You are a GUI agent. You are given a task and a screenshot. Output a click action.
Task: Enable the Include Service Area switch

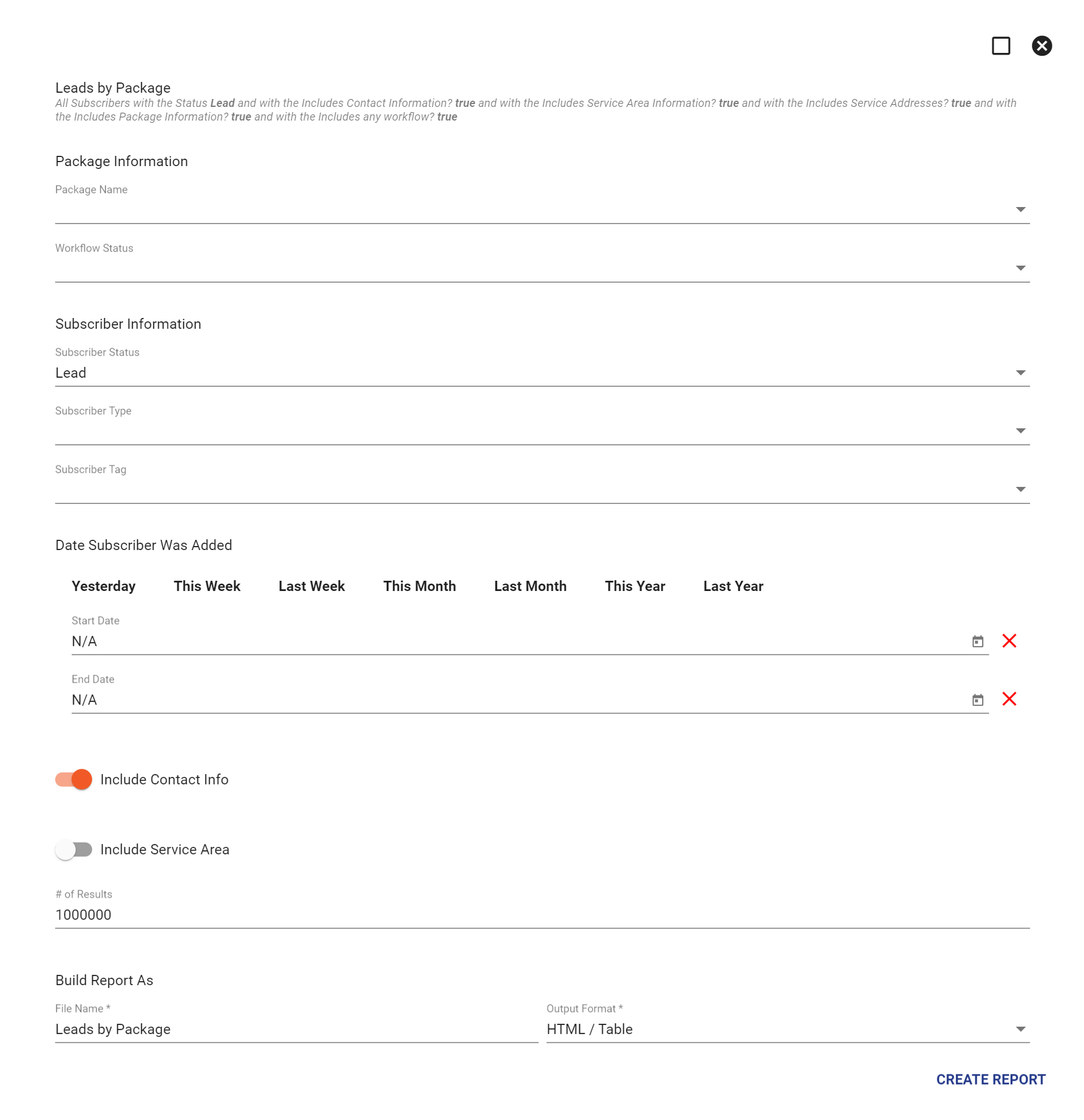tap(74, 849)
